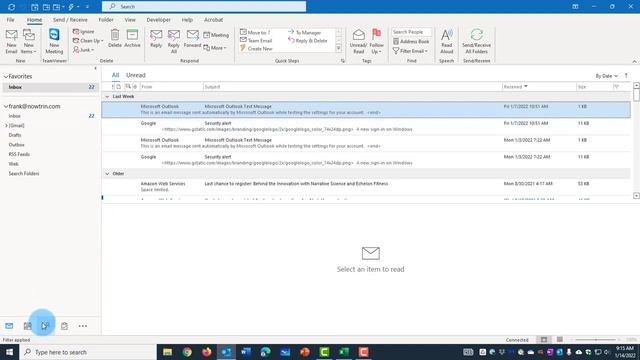
Task: Click Ignore conversation button
Action: point(84,31)
